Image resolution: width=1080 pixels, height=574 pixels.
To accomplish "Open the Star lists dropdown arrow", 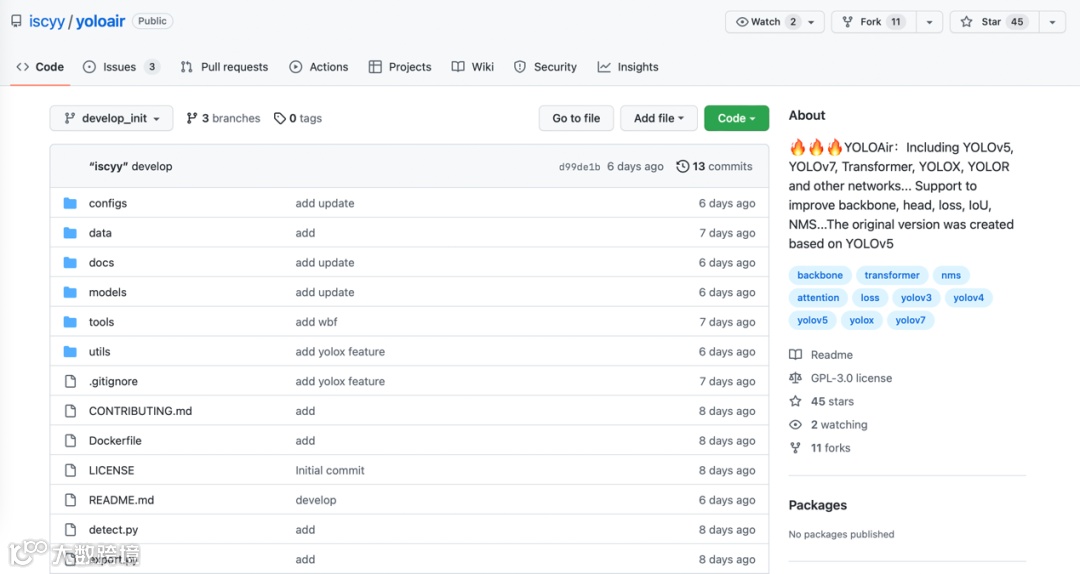I will coord(1052,22).
